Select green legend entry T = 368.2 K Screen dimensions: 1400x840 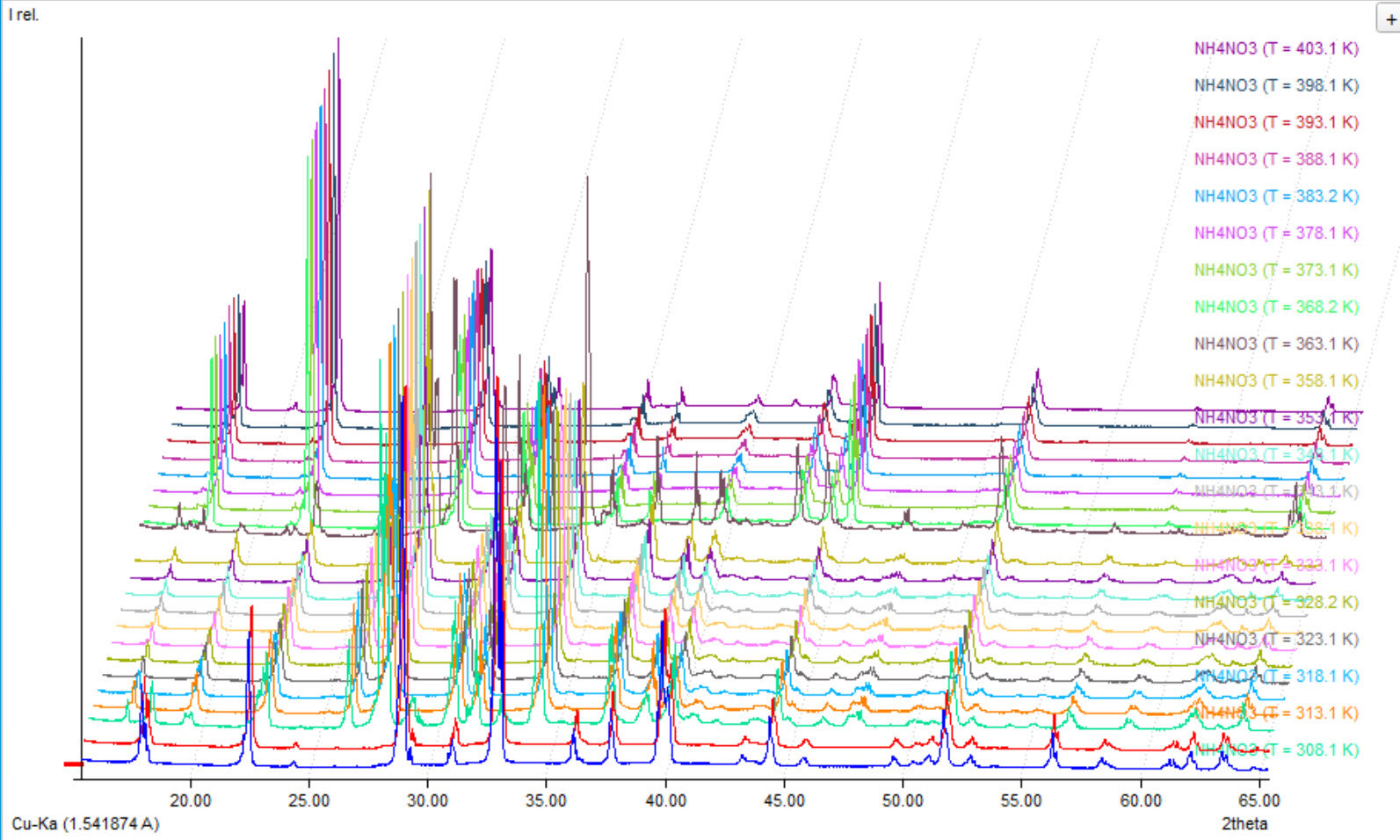[x=1275, y=307]
